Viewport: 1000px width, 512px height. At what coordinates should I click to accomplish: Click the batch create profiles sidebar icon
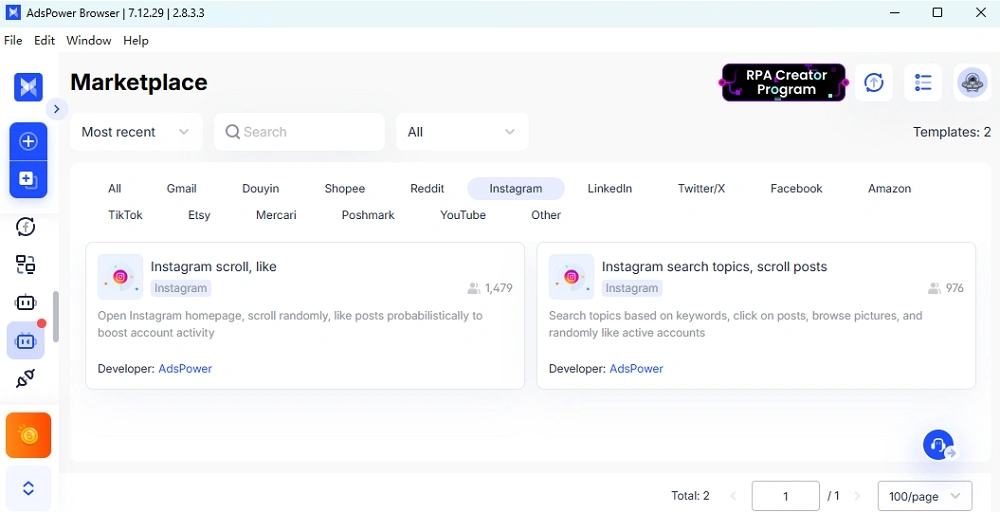coord(28,180)
